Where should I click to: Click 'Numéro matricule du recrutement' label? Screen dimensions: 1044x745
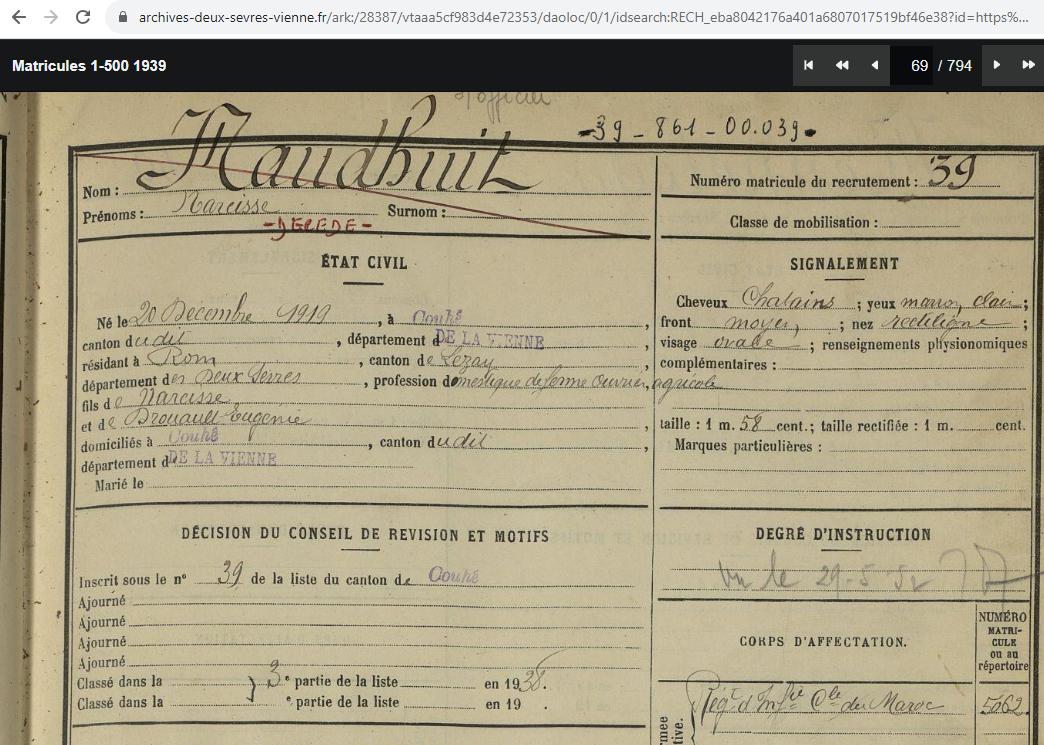[803, 181]
